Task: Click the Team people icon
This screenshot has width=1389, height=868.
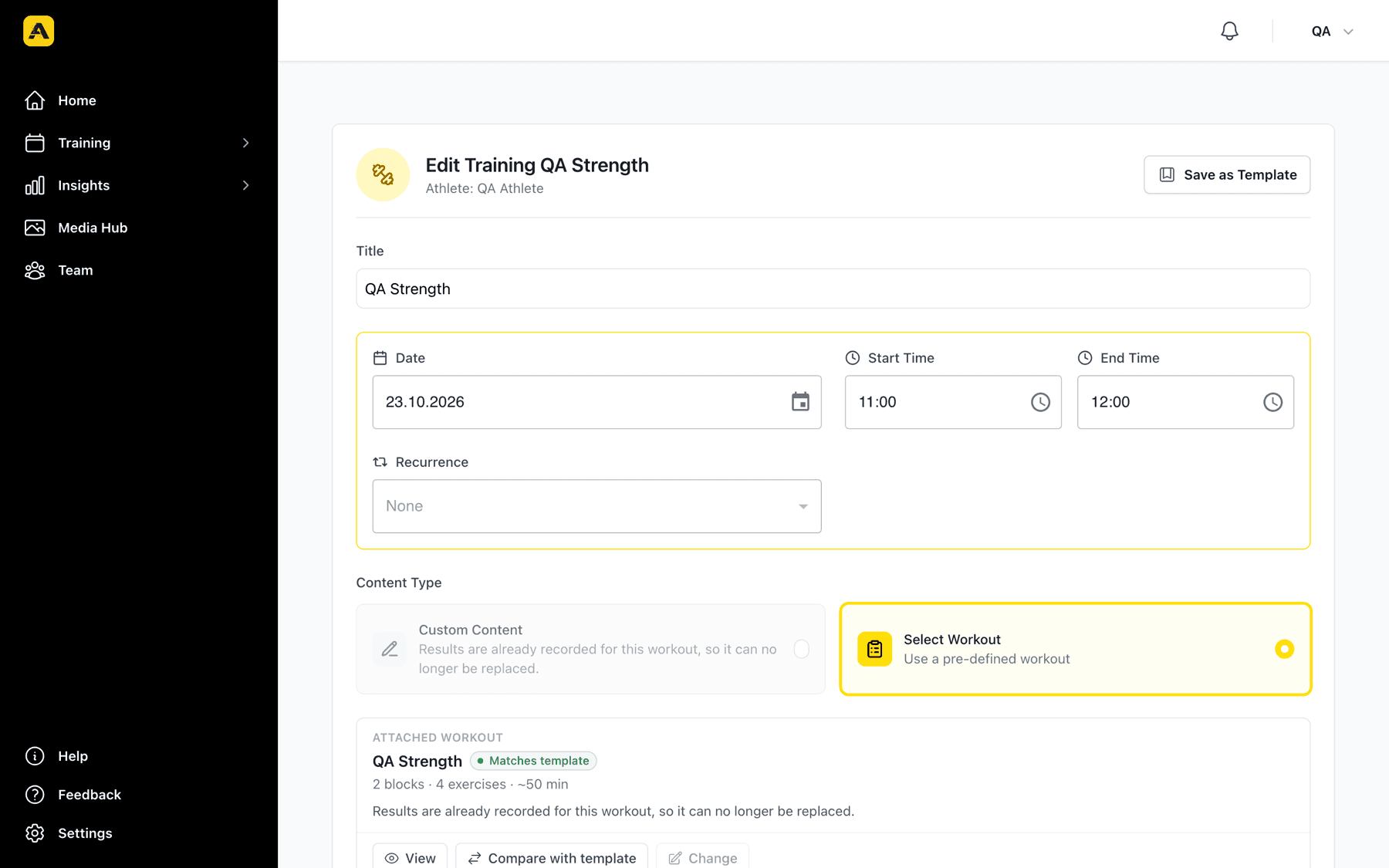Action: (35, 270)
